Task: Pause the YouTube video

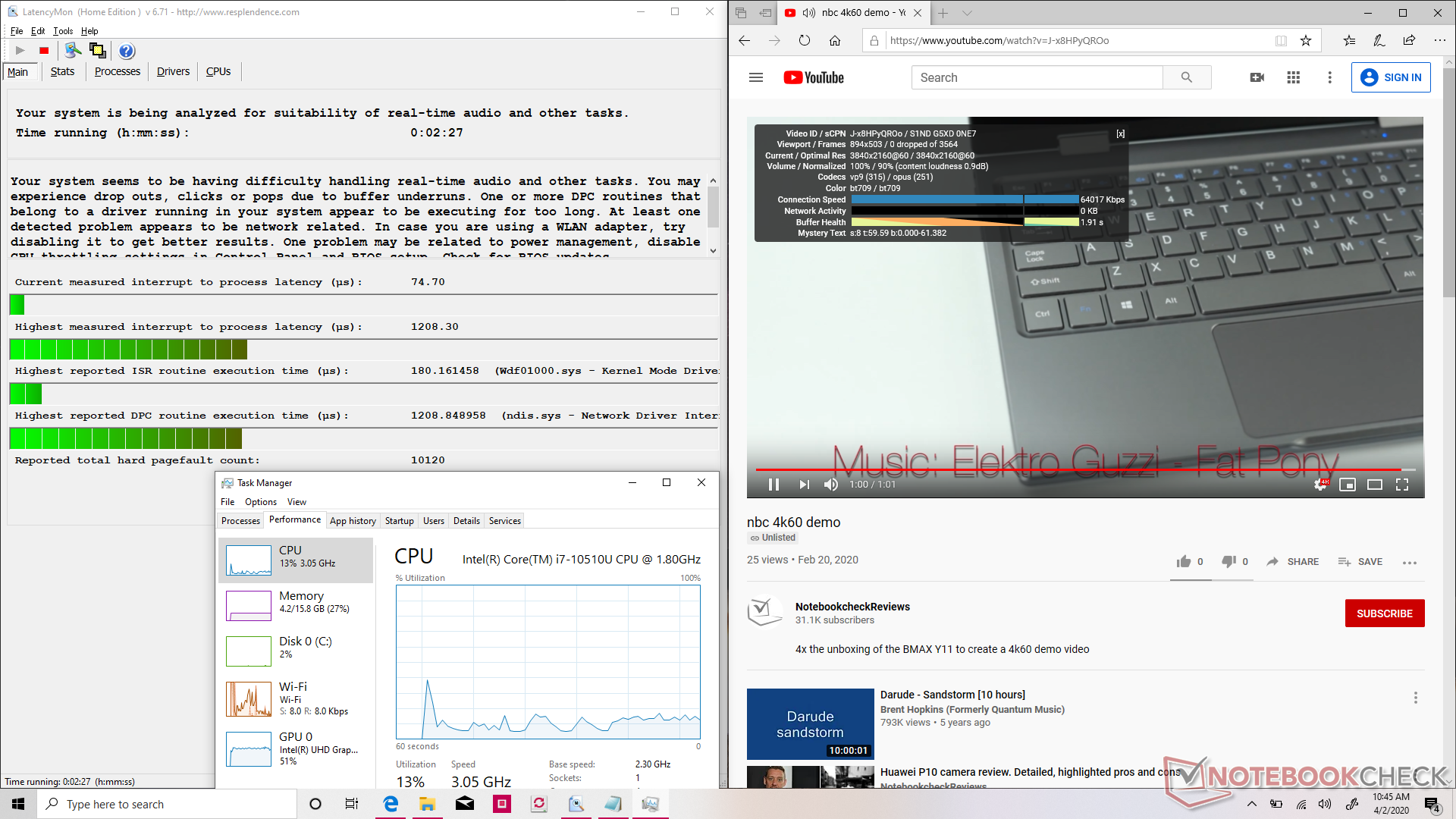Action: (x=773, y=485)
